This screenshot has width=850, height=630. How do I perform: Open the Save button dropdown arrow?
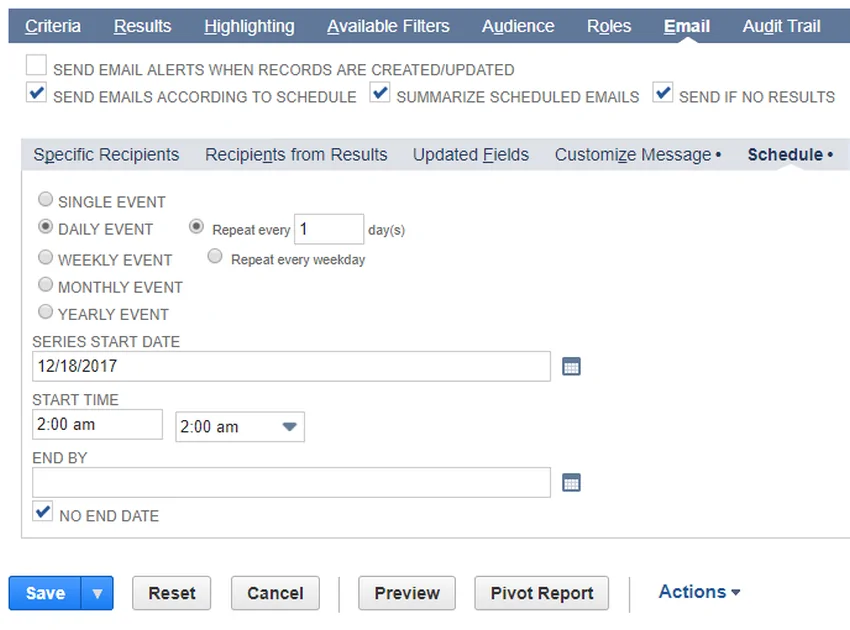pyautogui.click(x=97, y=593)
